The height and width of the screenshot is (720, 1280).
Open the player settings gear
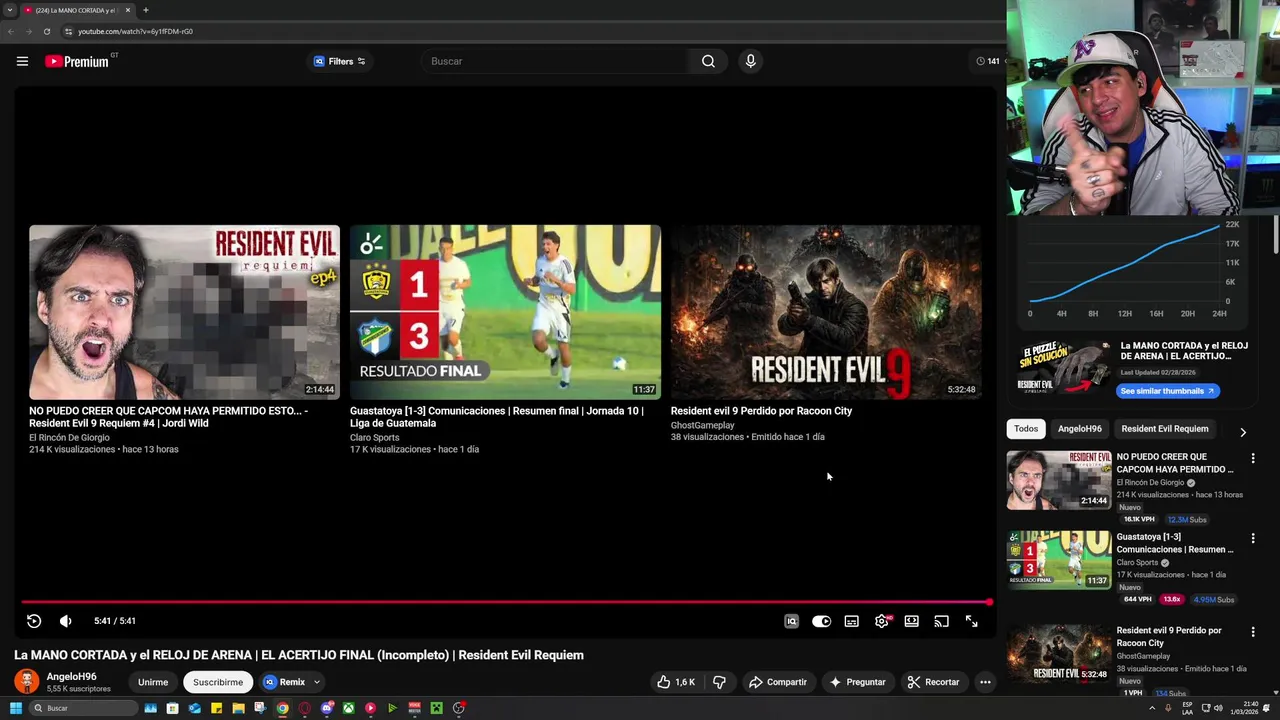pyautogui.click(x=881, y=621)
